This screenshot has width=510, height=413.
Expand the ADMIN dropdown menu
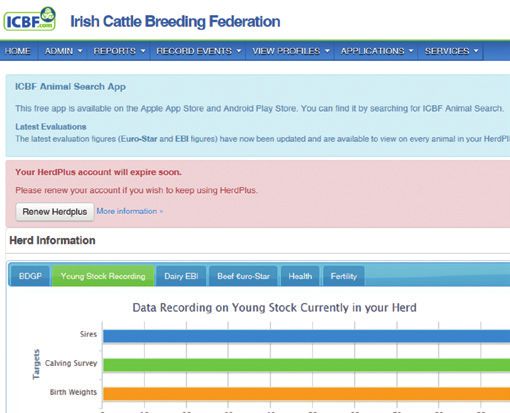click(63, 51)
